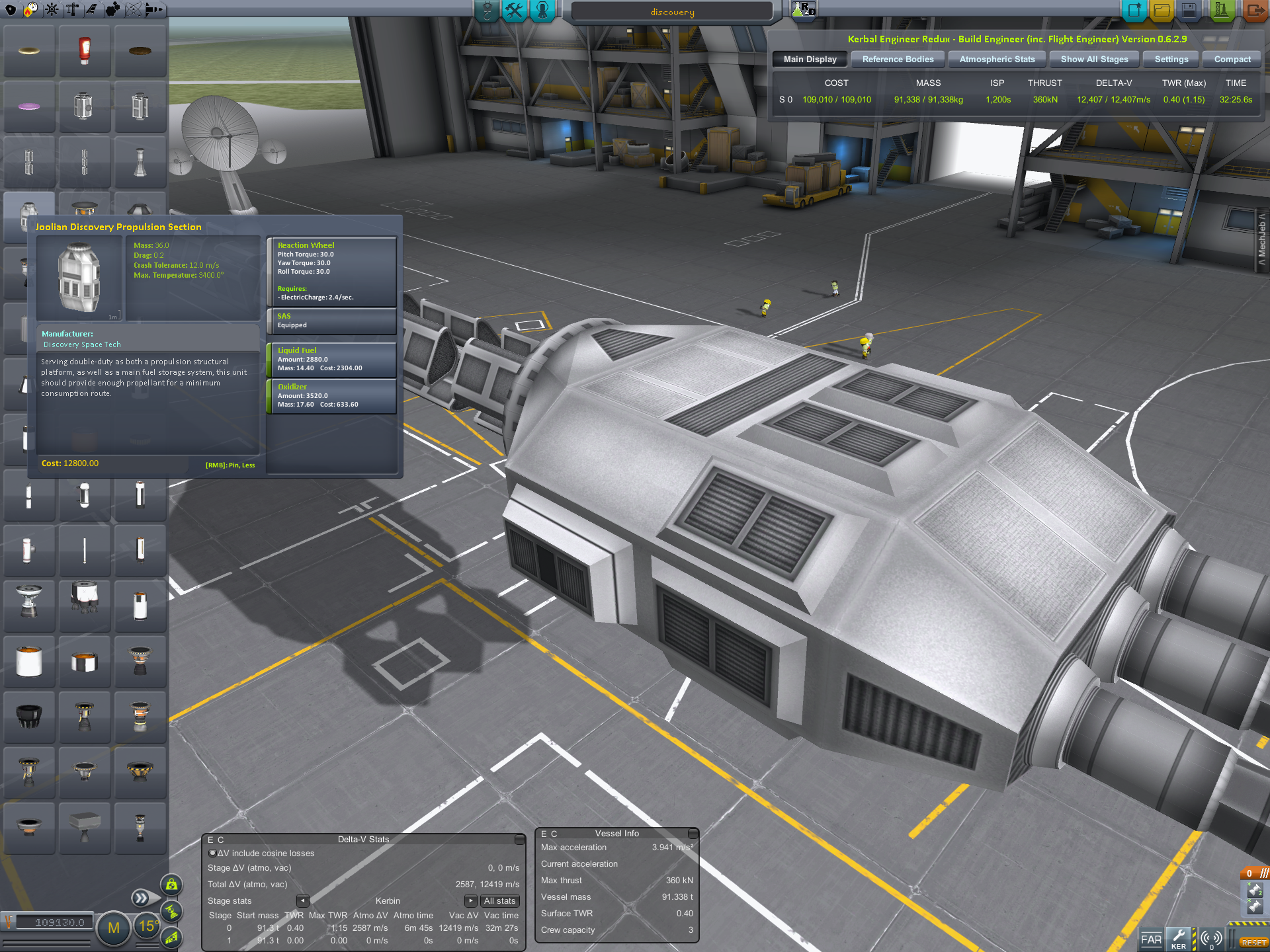This screenshot has height=952, width=1270.
Task: Open the Science parts category with atom icon
Action: click(x=134, y=9)
